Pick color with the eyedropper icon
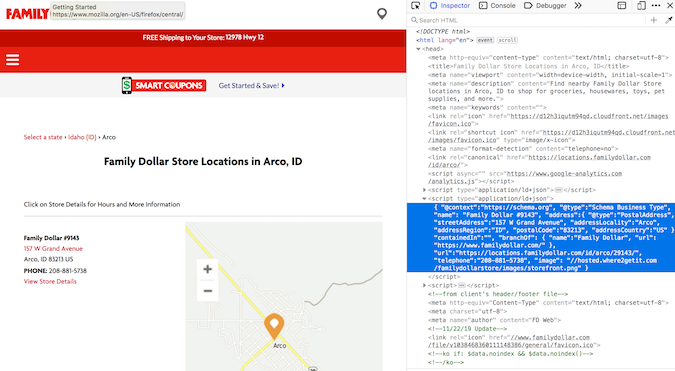 coord(669,20)
